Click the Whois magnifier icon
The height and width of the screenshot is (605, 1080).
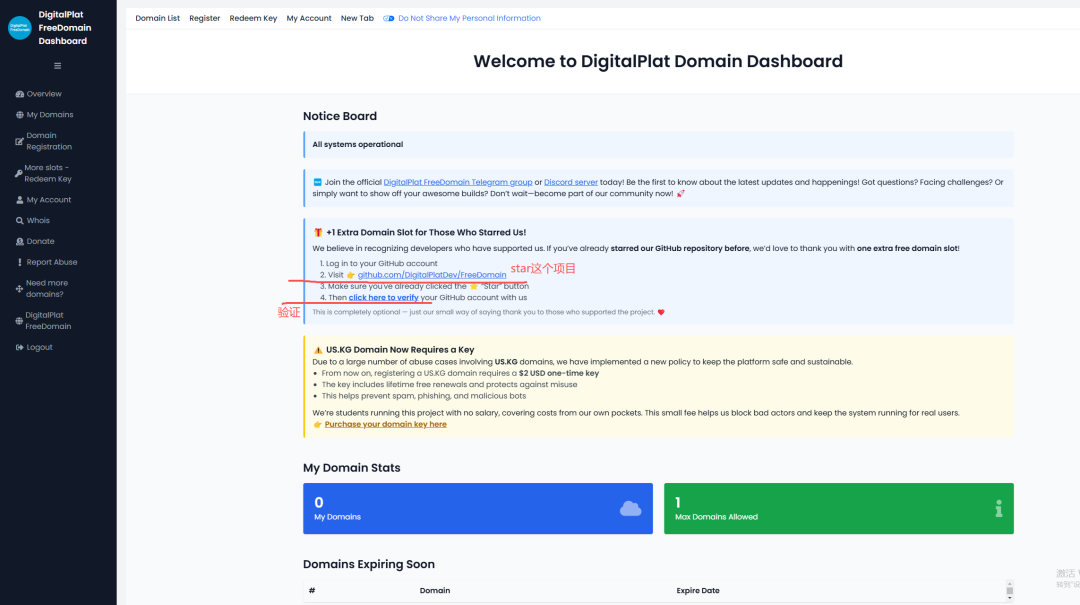[19, 221]
